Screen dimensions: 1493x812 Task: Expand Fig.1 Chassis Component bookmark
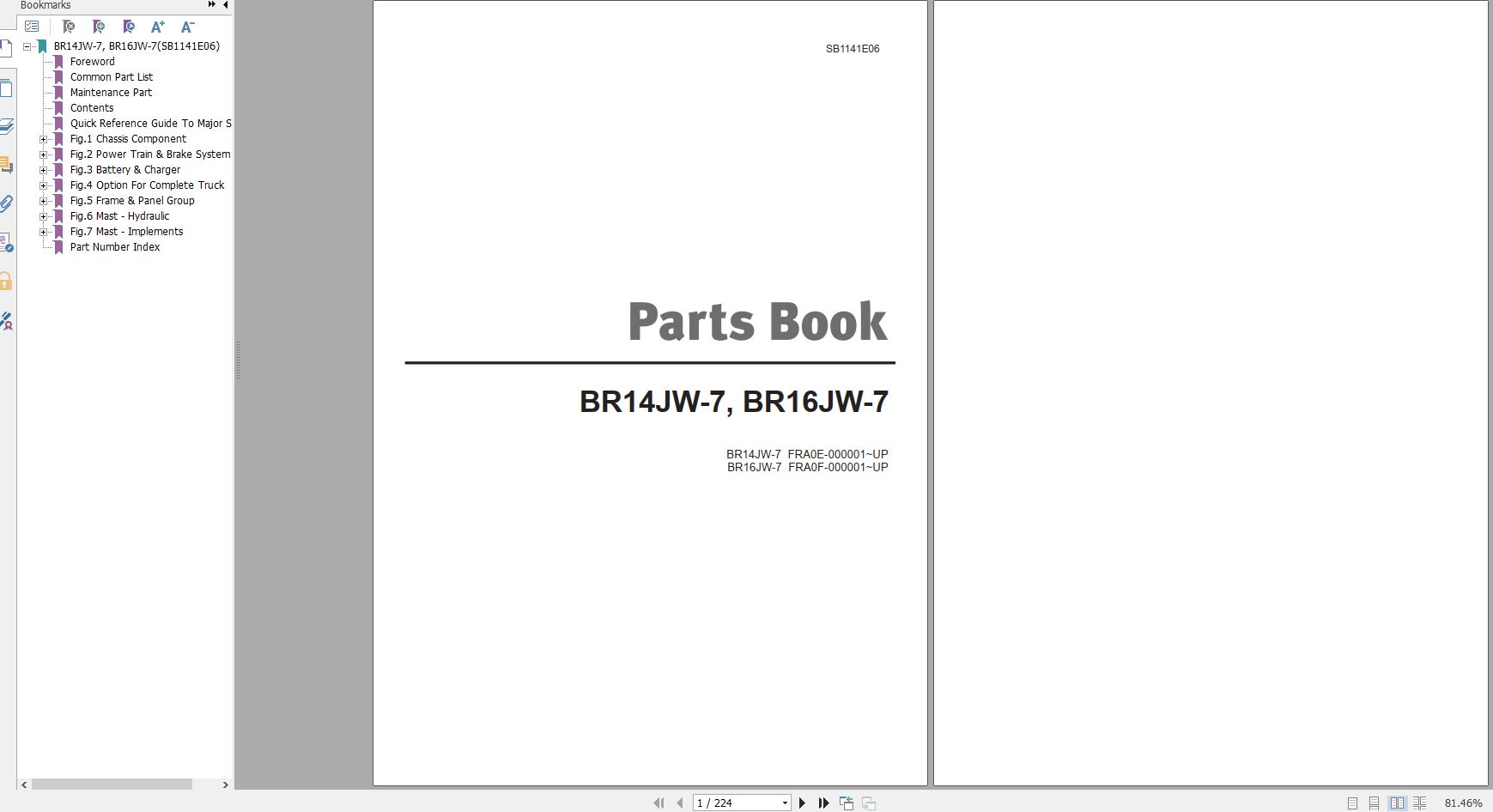pos(45,138)
